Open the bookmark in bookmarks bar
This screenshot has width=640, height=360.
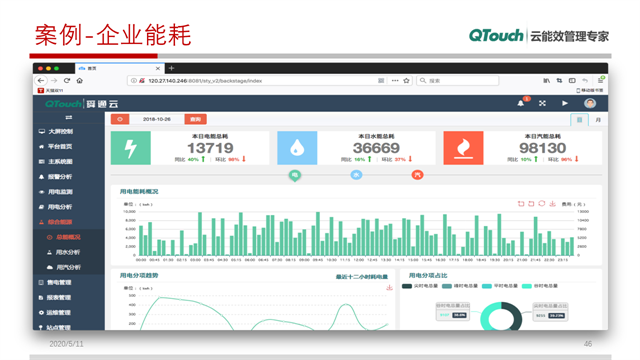pyautogui.click(x=51, y=91)
